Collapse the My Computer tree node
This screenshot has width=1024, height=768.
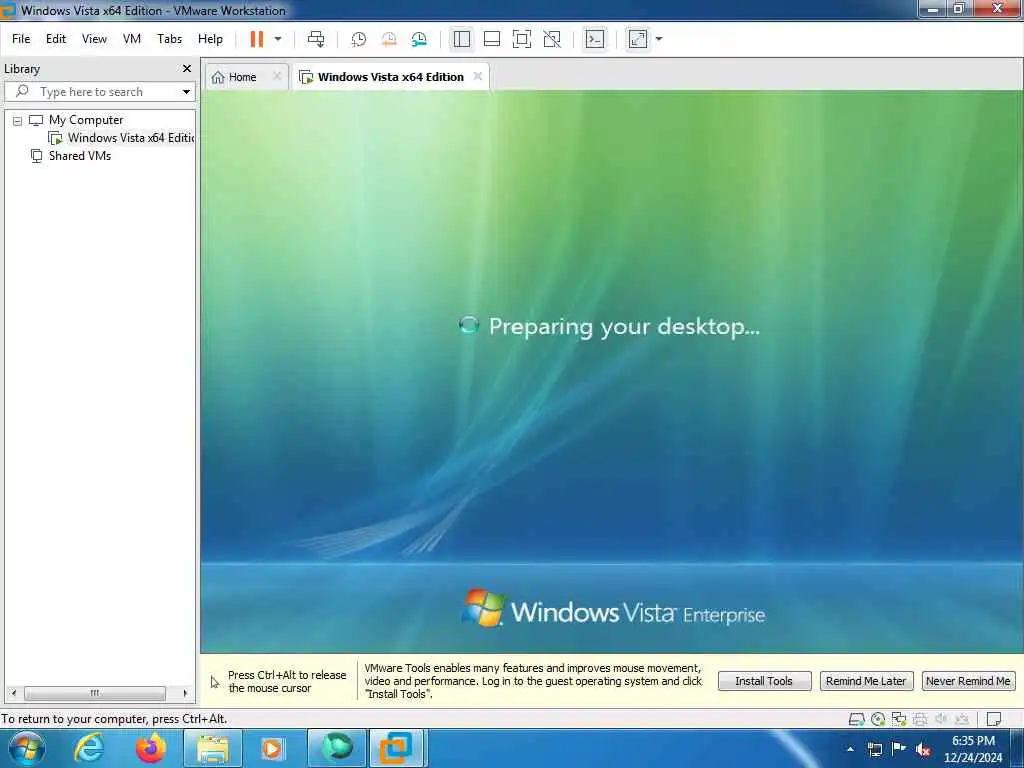18,121
